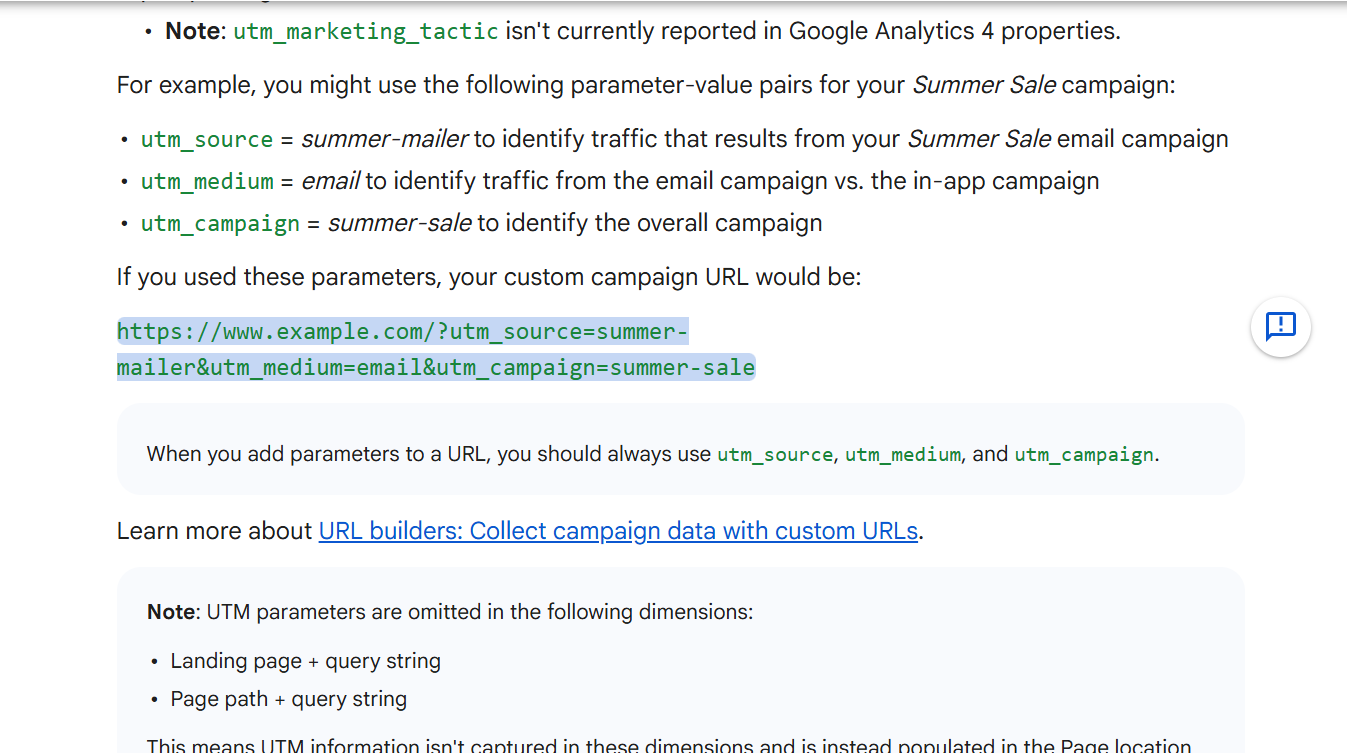The width and height of the screenshot is (1347, 753).
Task: Click the bold Note label above UTM dimensions
Action: point(173,612)
